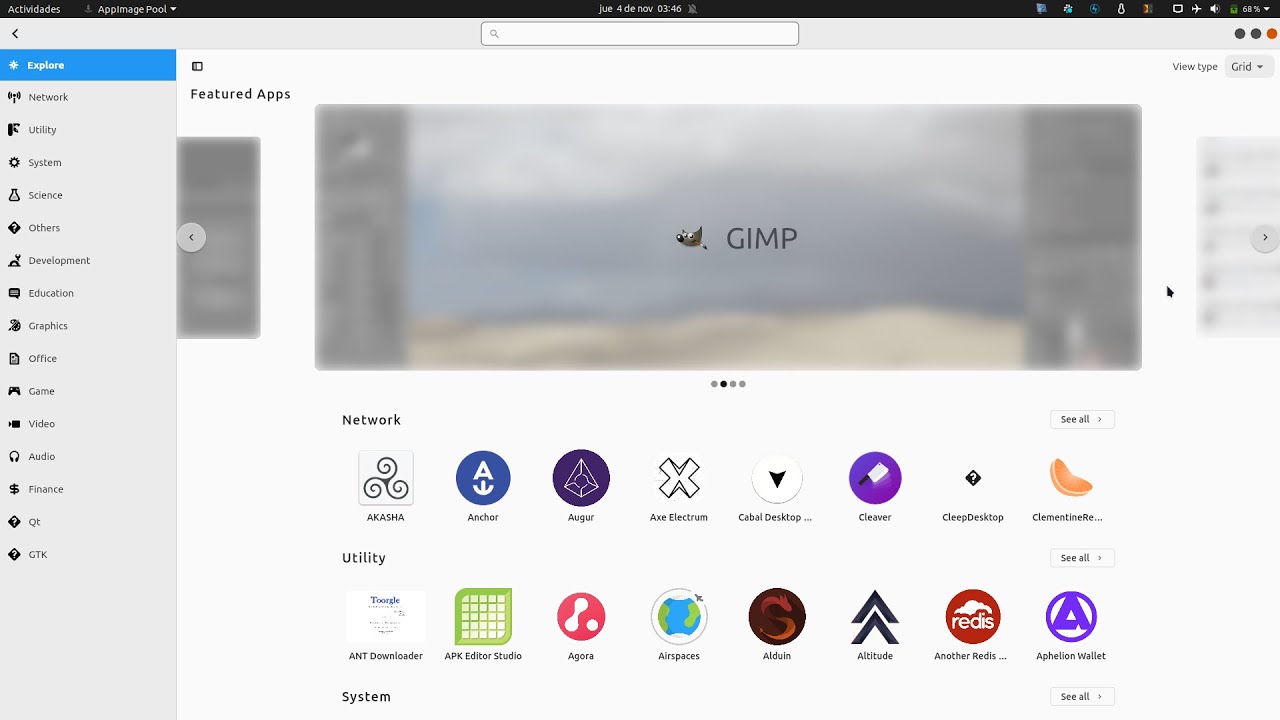1280x720 pixels.
Task: Select the Science category
Action: point(88,195)
